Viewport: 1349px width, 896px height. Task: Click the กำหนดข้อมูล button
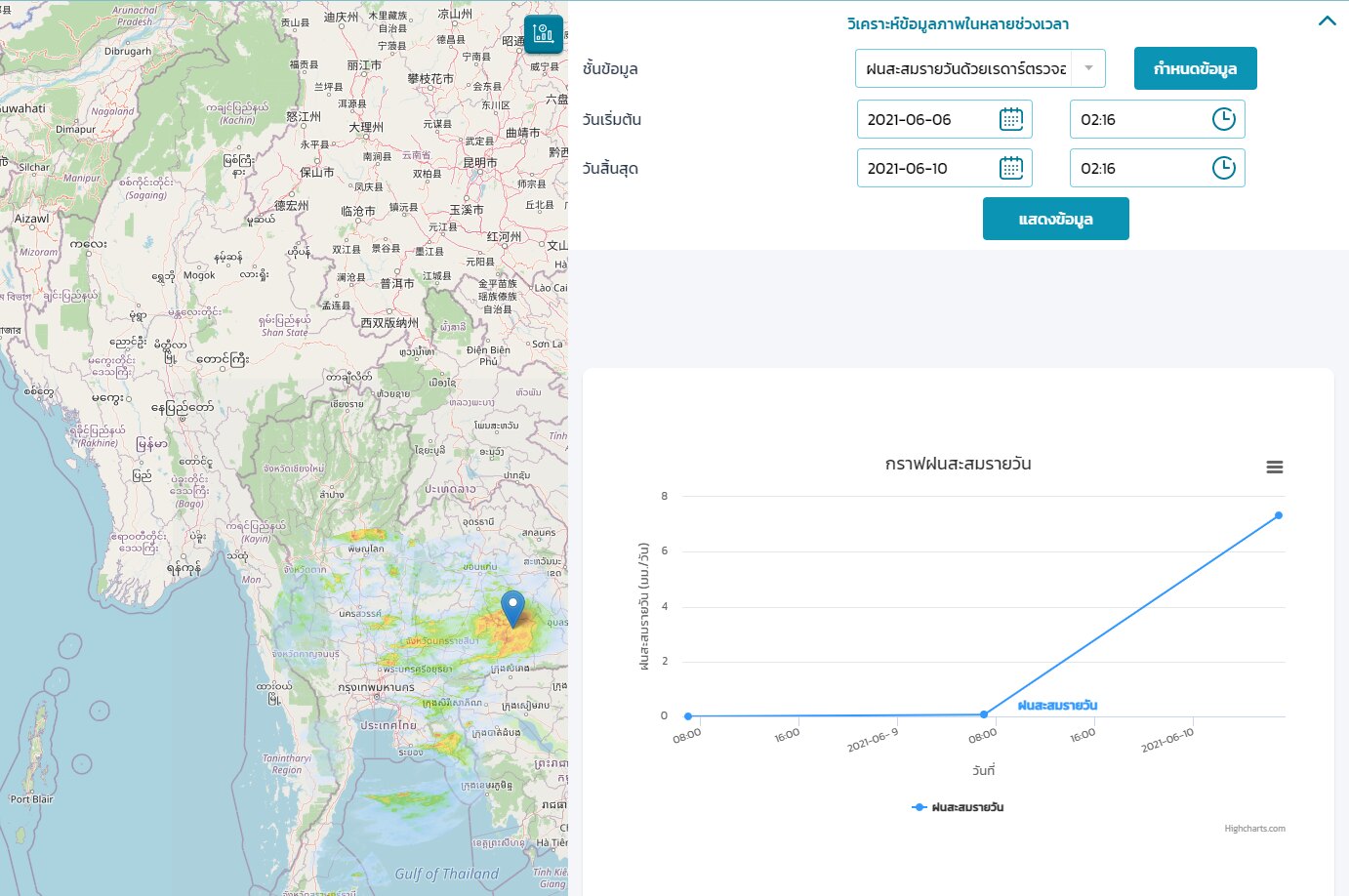click(1195, 68)
